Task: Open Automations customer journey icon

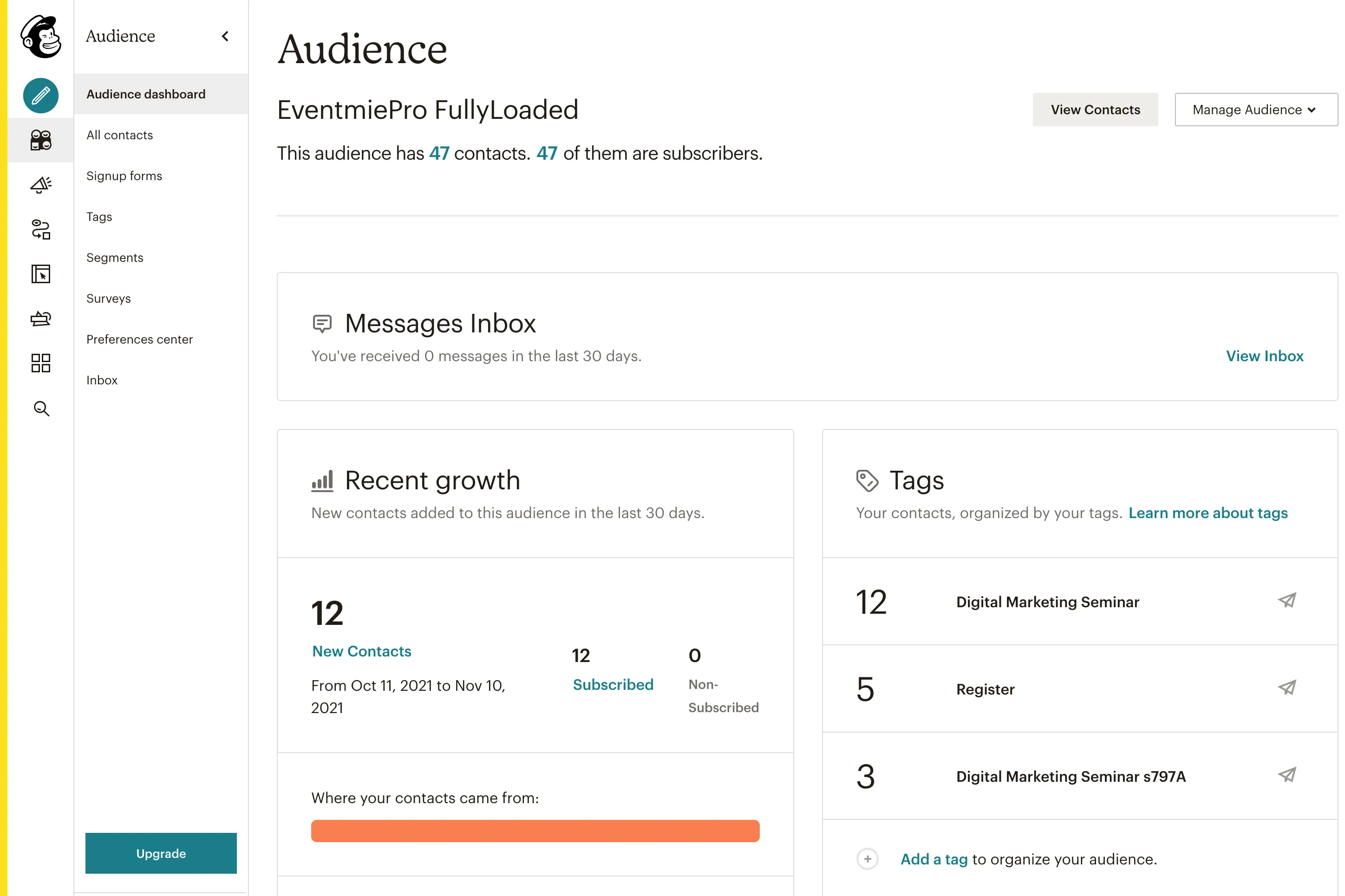Action: pyautogui.click(x=40, y=229)
